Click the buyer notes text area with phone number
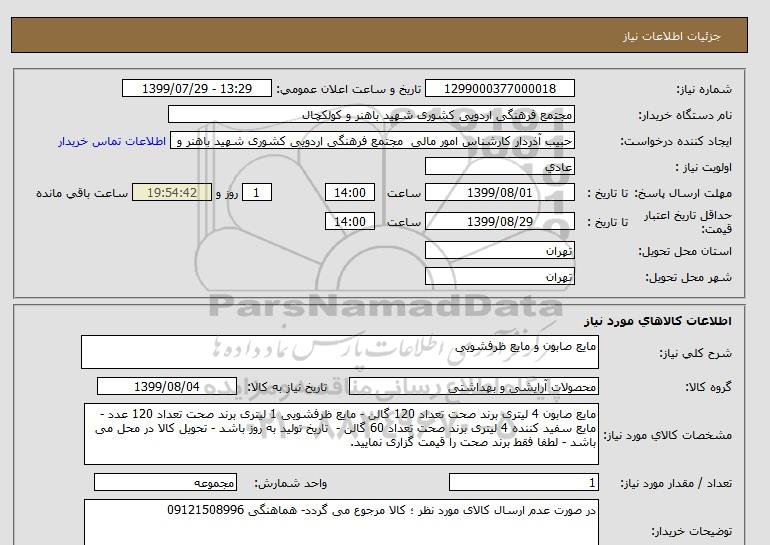Viewport: 770px width, 545px height. [x=341, y=522]
